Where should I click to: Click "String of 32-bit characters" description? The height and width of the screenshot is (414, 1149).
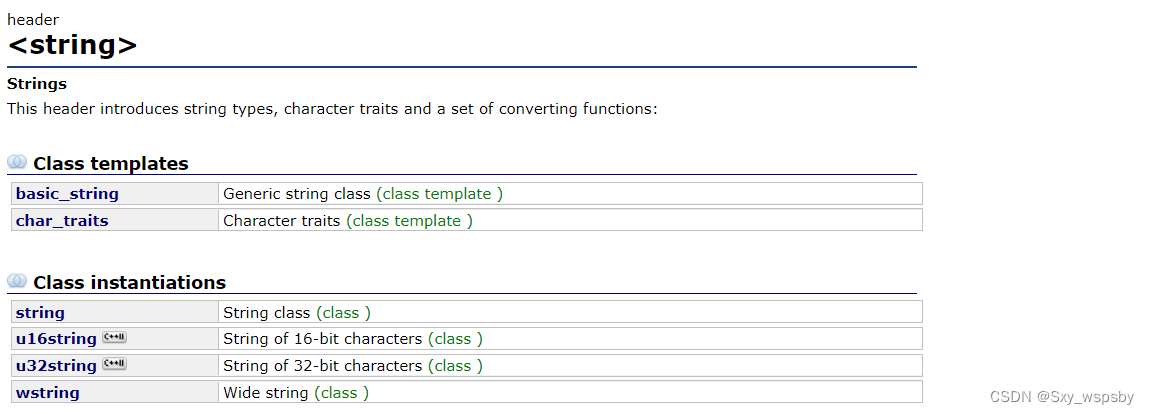(322, 365)
